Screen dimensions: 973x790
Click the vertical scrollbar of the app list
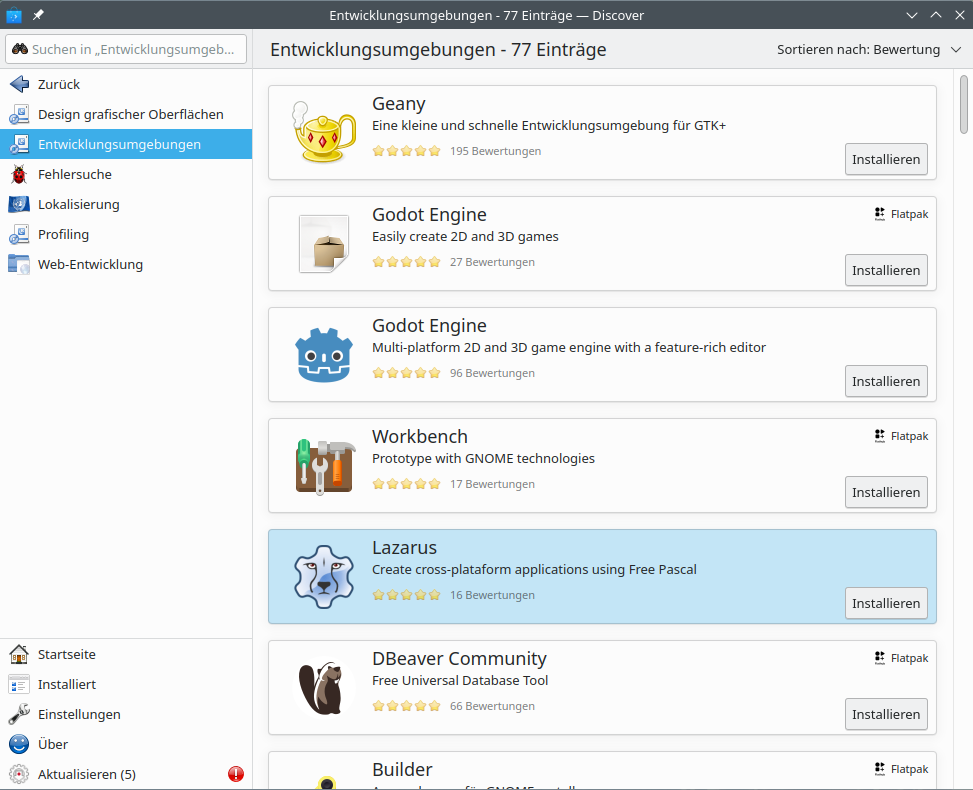[964, 104]
